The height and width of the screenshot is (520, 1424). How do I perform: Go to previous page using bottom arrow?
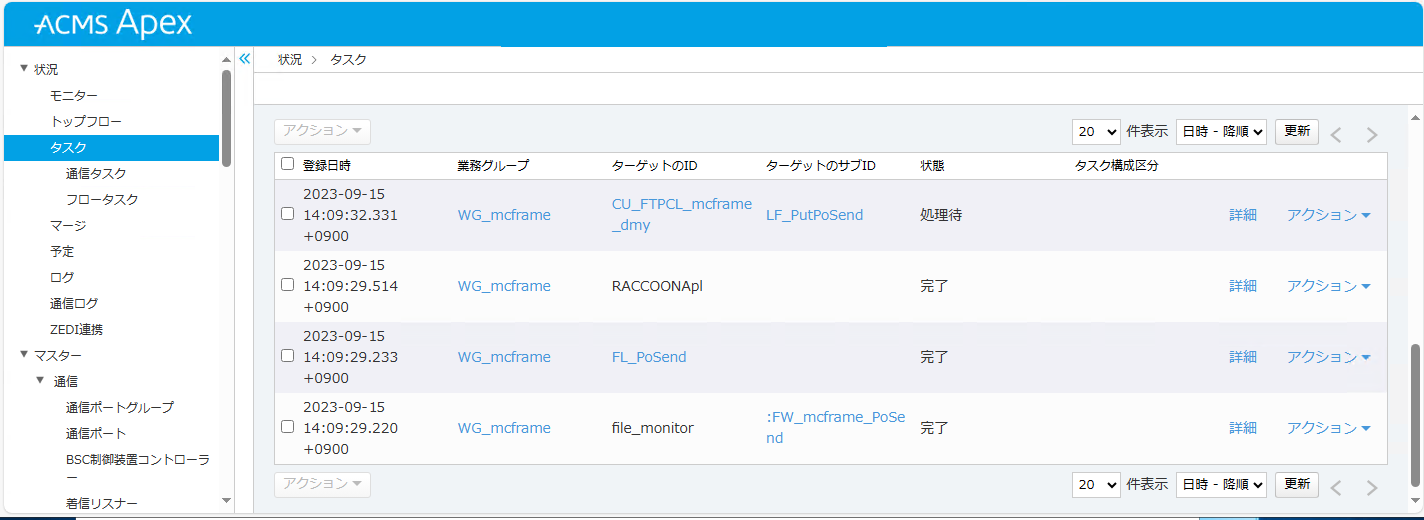(1337, 488)
